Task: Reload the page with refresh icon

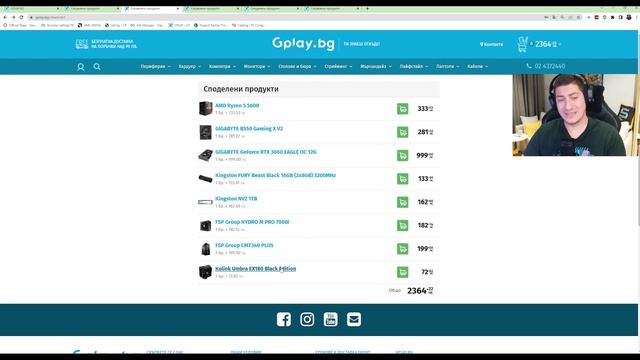Action: click(21, 17)
